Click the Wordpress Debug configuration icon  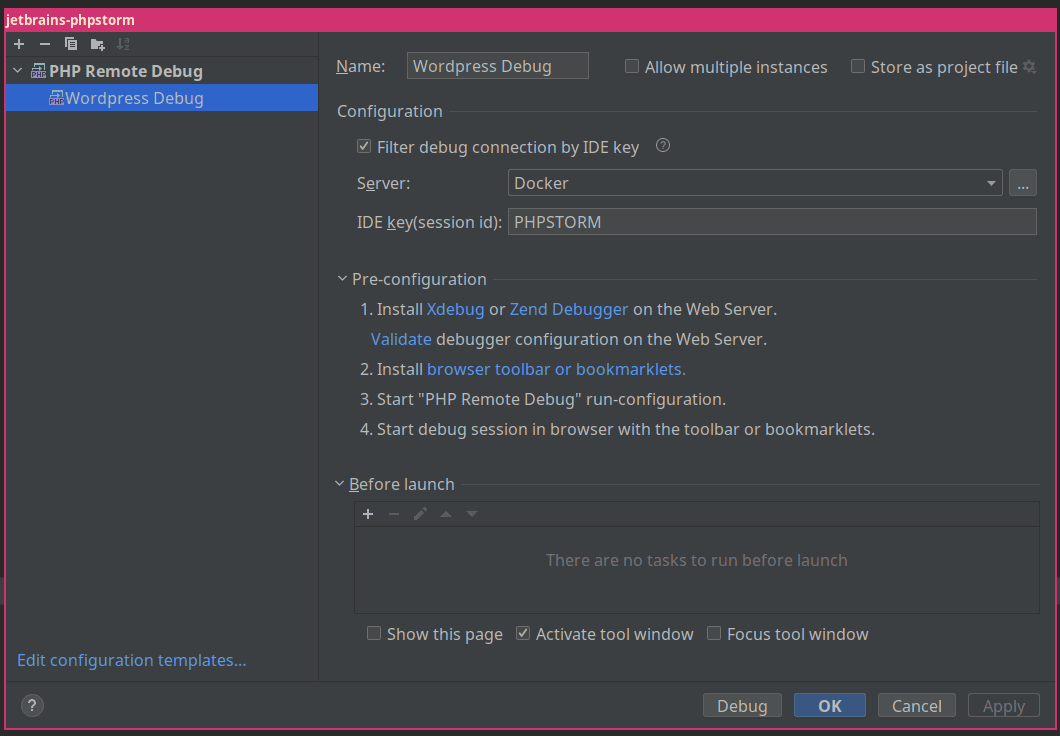point(56,98)
